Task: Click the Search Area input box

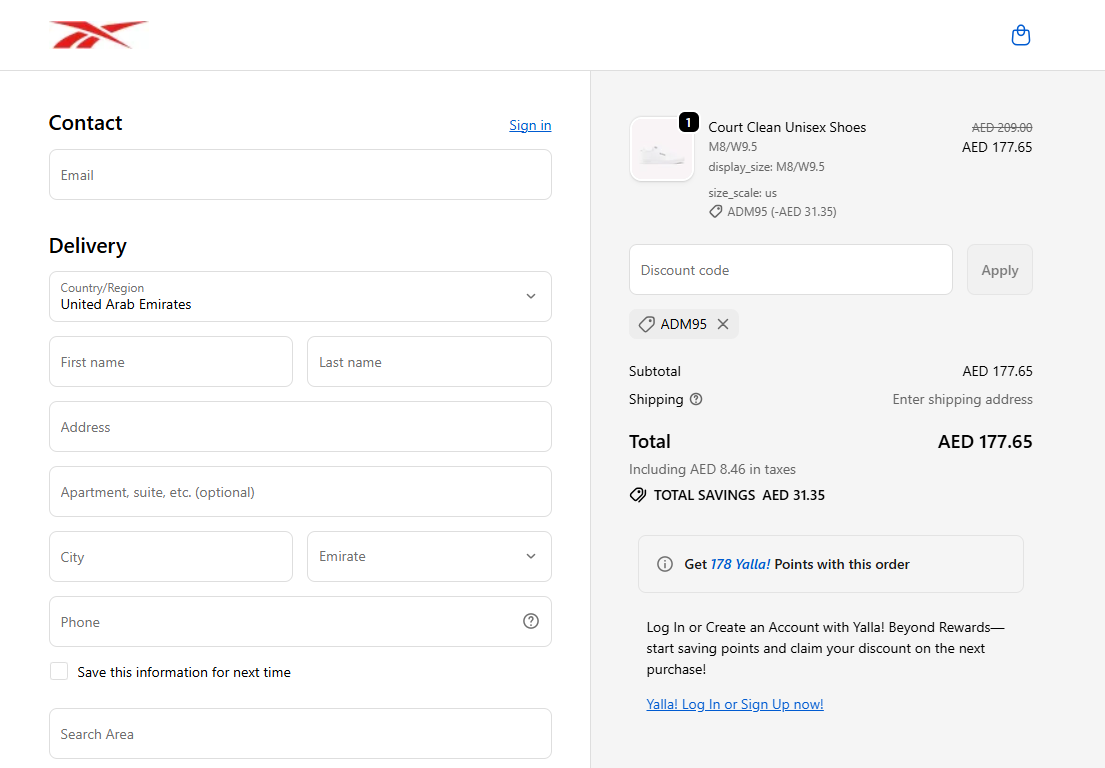Action: click(300, 734)
